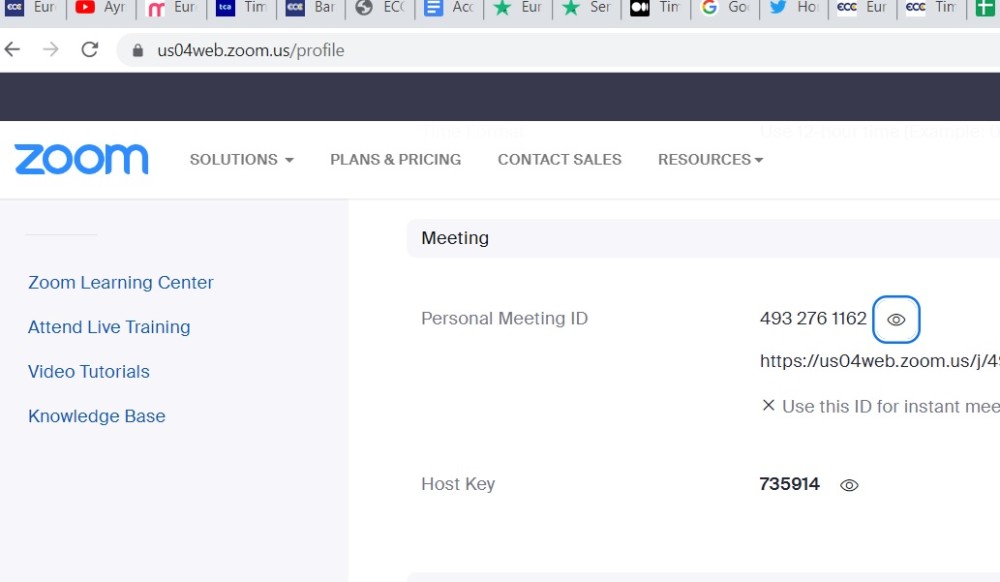Hide the Personal Meeting ID
The image size is (1000, 582).
[x=896, y=319]
